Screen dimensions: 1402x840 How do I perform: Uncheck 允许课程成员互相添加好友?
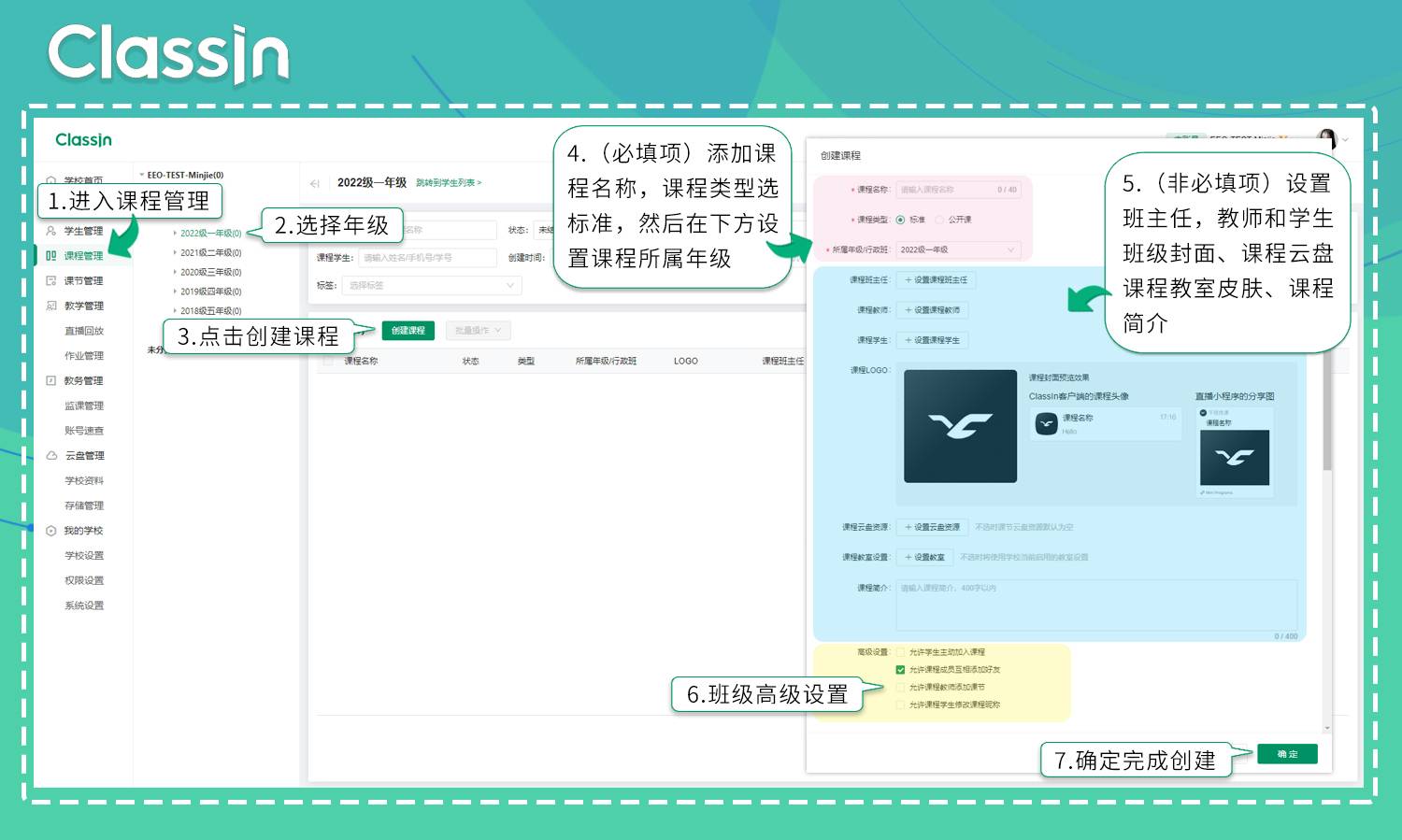(x=900, y=670)
